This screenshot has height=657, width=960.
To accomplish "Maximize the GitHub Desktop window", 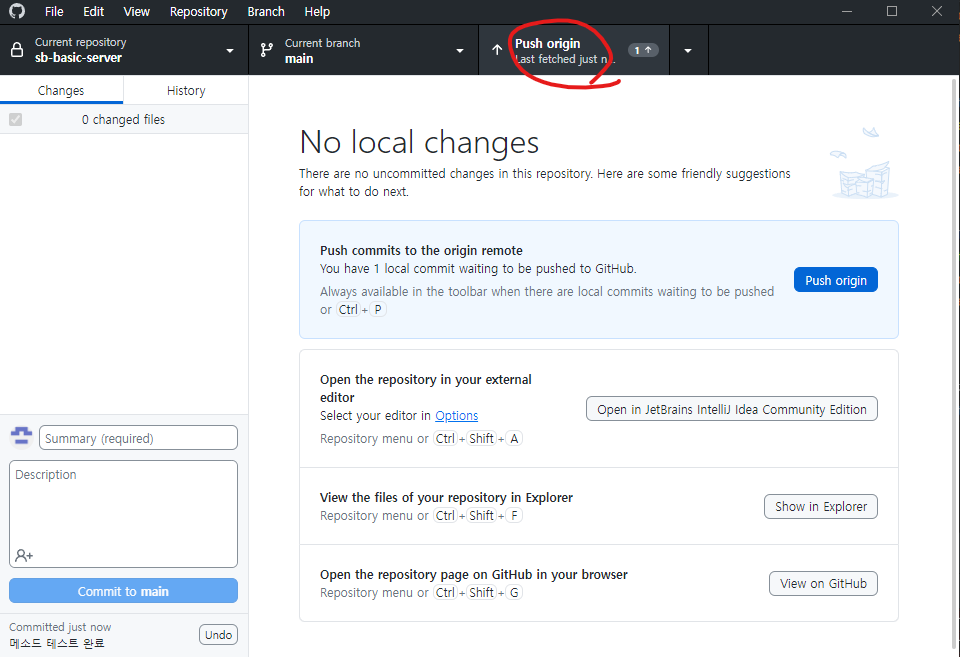I will click(892, 12).
